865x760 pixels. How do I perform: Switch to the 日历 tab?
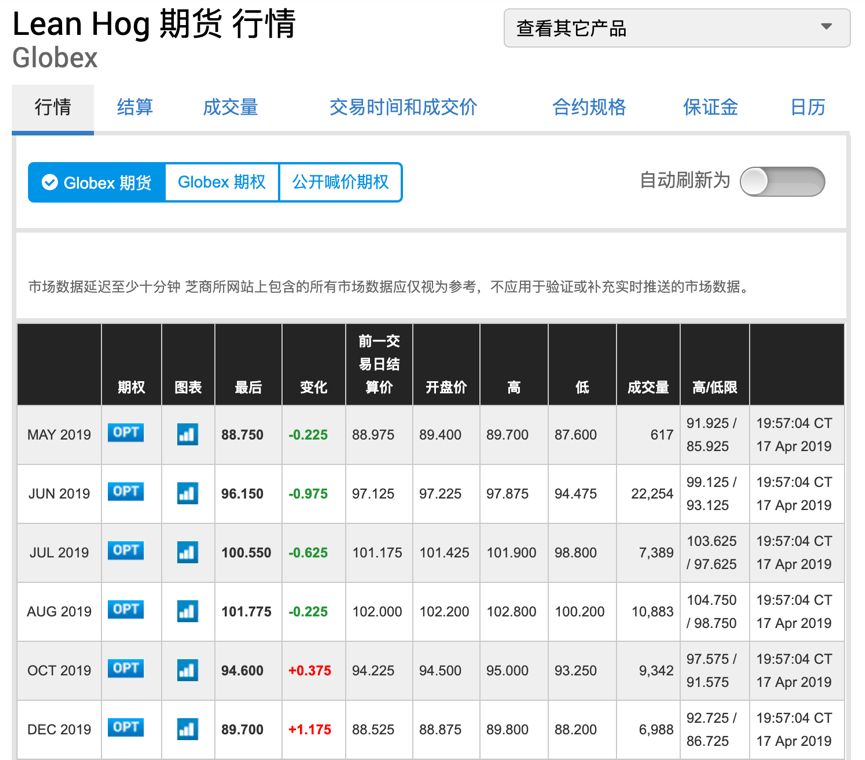[808, 106]
